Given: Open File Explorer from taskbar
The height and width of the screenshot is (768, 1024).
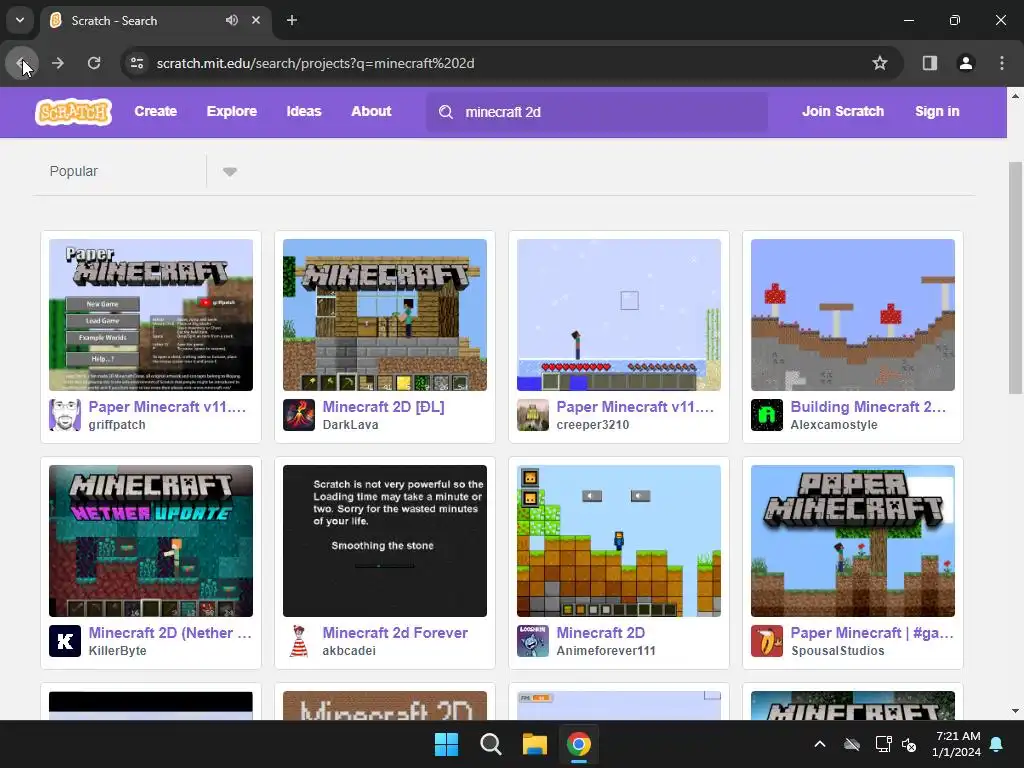Looking at the screenshot, I should (535, 744).
